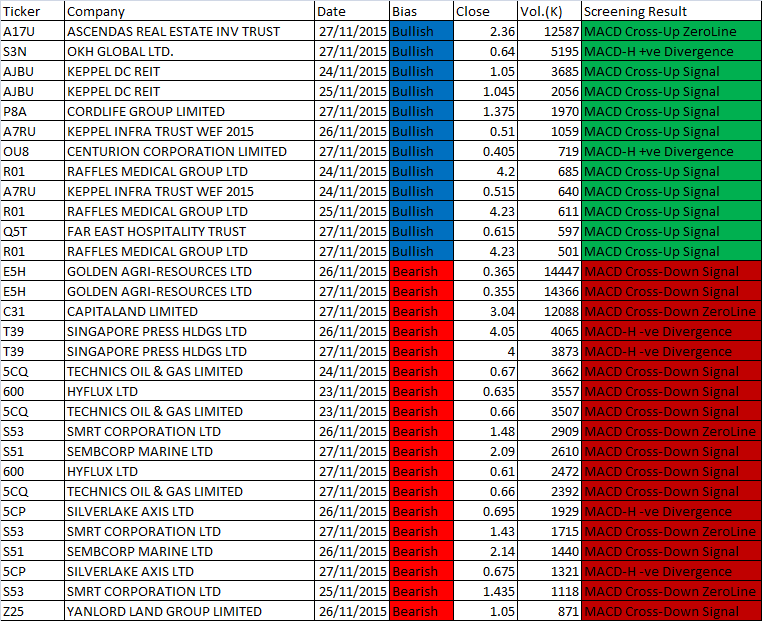Click volume value 2392
Image resolution: width=762 pixels, height=621 pixels.
[x=549, y=491]
